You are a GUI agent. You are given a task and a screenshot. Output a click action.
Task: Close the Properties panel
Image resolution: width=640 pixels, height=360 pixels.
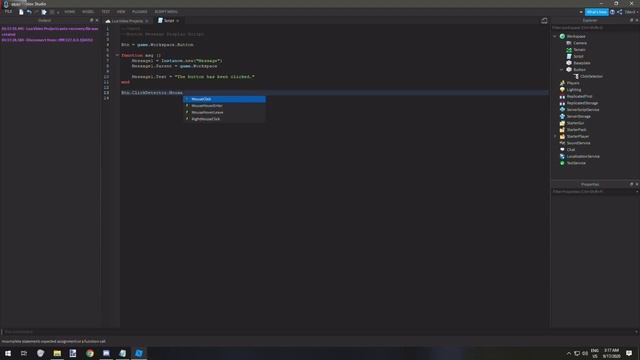coord(636,184)
